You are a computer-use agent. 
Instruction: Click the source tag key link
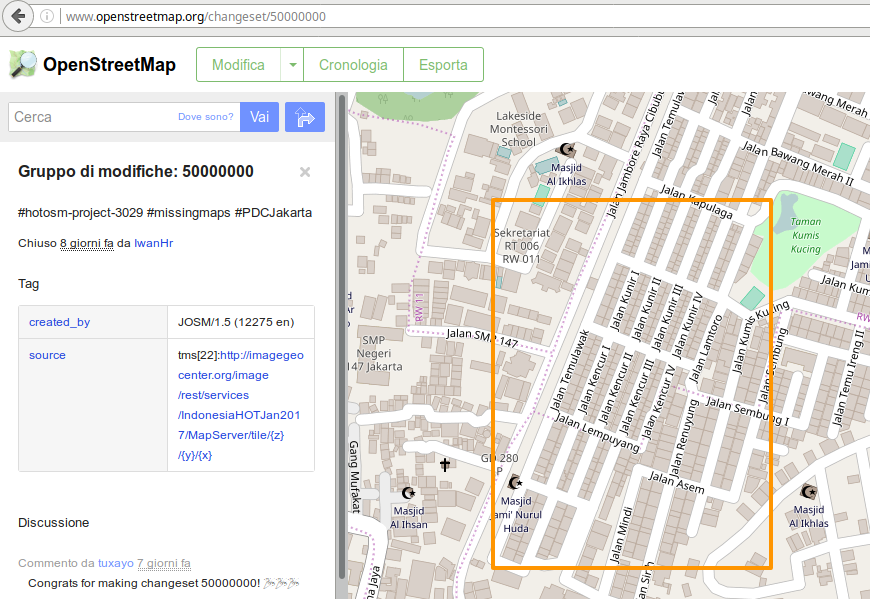(x=47, y=355)
